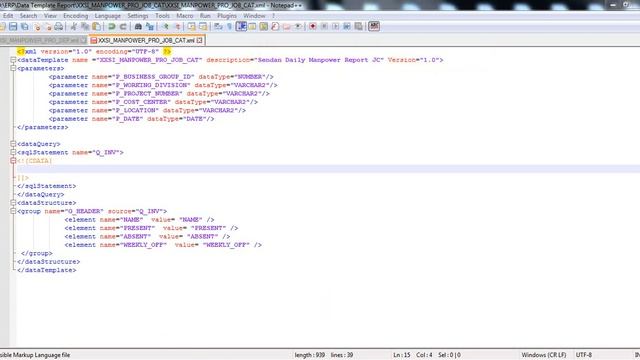Open the User Defined Language icon
The width and height of the screenshot is (640, 360).
pyautogui.click(x=252, y=27)
